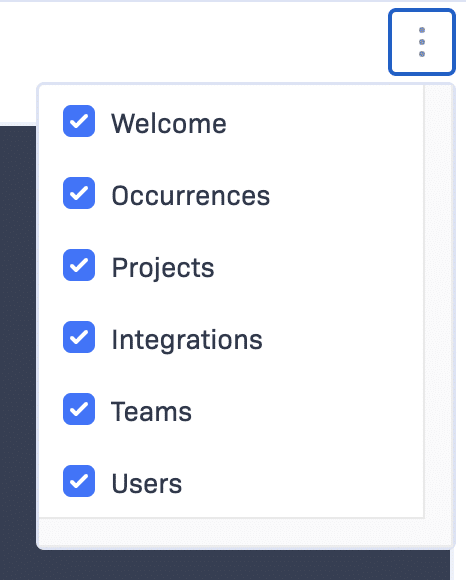Choose the Projects menu entry text
Image resolution: width=466 pixels, height=580 pixels.
[163, 268]
